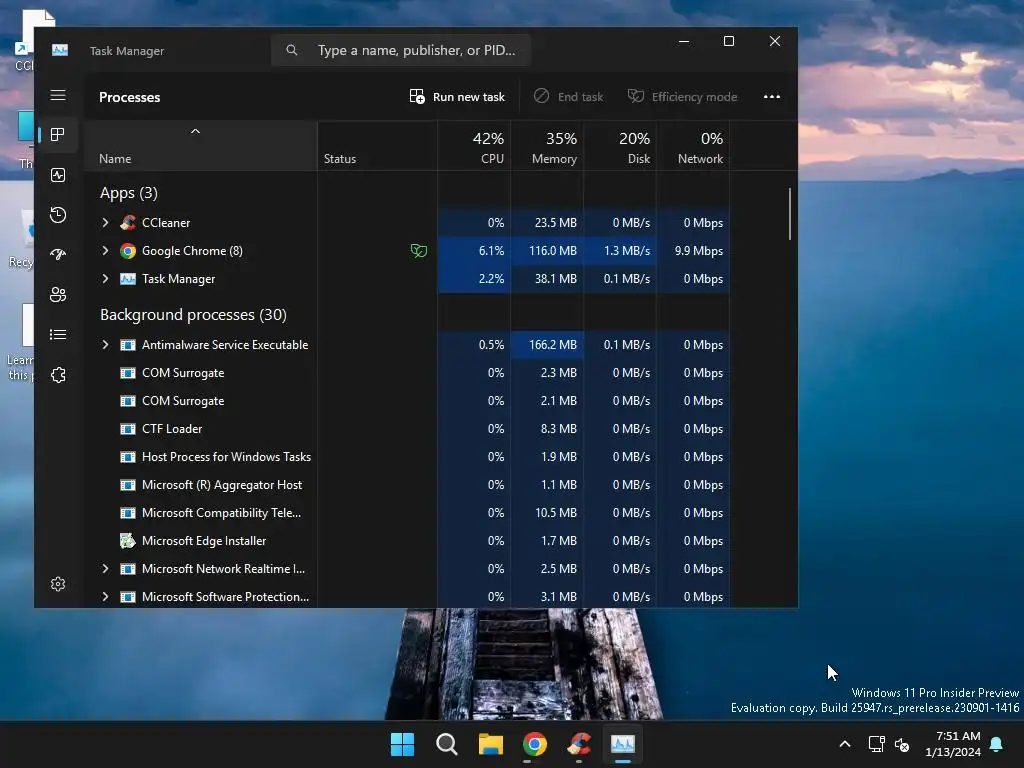Open the Windows Start button
Image resolution: width=1024 pixels, height=768 pixels.
[402, 744]
